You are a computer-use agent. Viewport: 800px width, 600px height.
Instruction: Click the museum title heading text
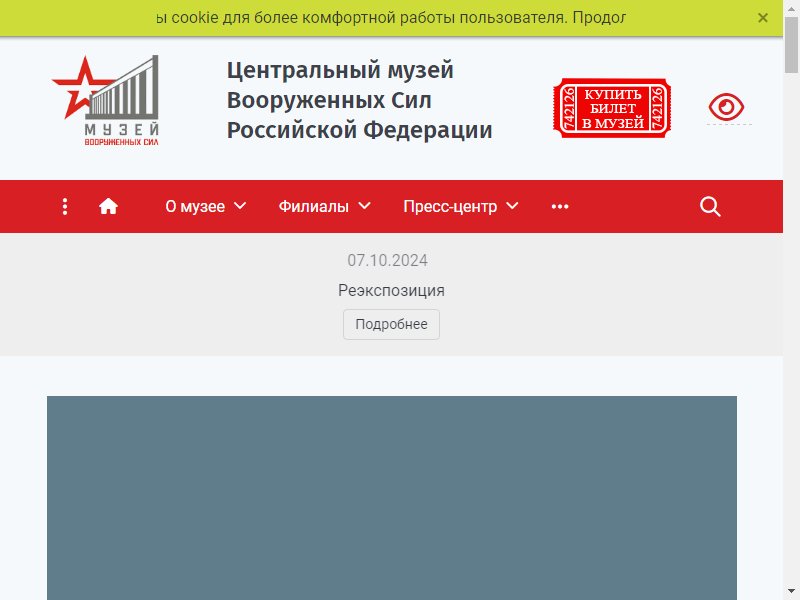[359, 100]
